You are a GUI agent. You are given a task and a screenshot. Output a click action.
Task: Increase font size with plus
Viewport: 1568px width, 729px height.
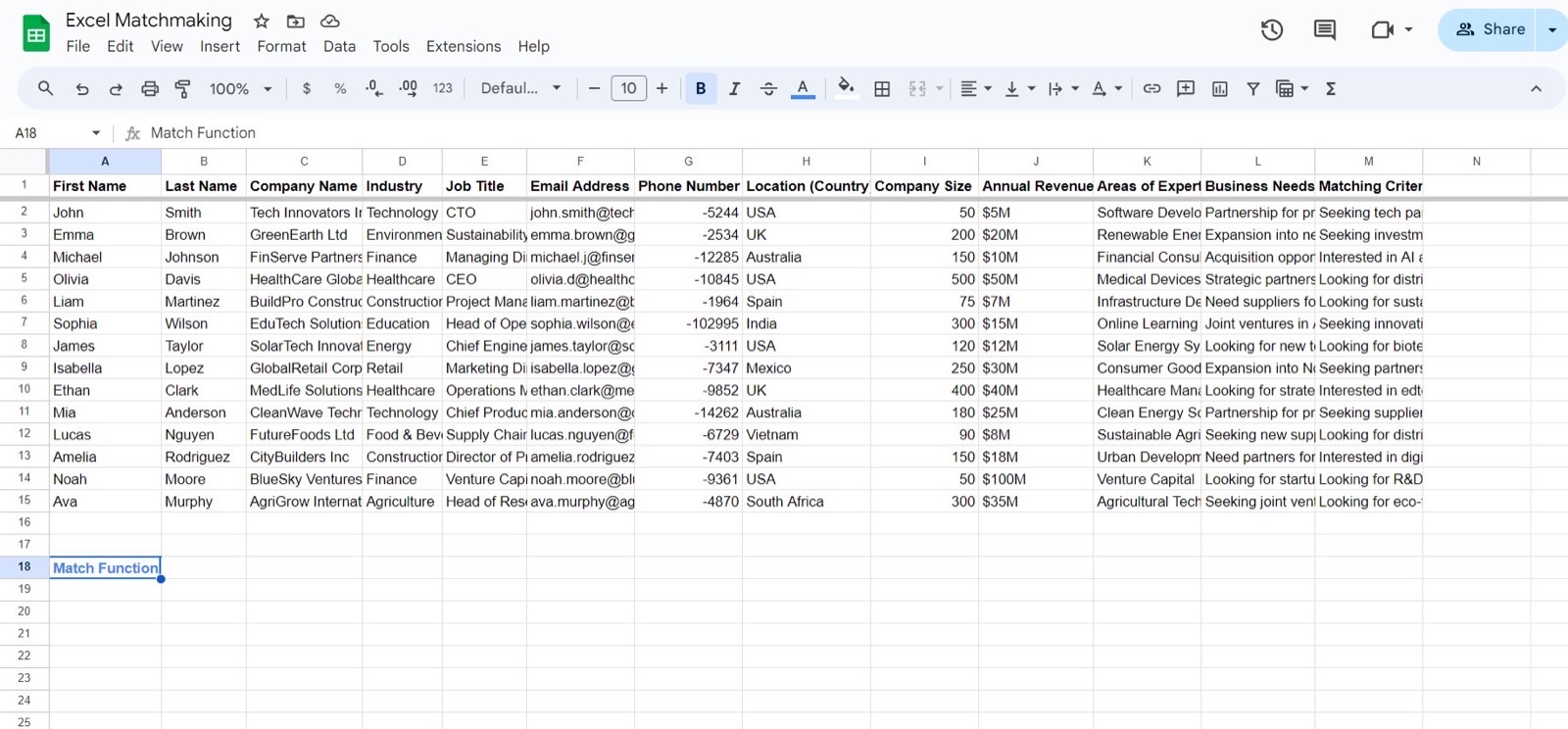pyautogui.click(x=662, y=88)
